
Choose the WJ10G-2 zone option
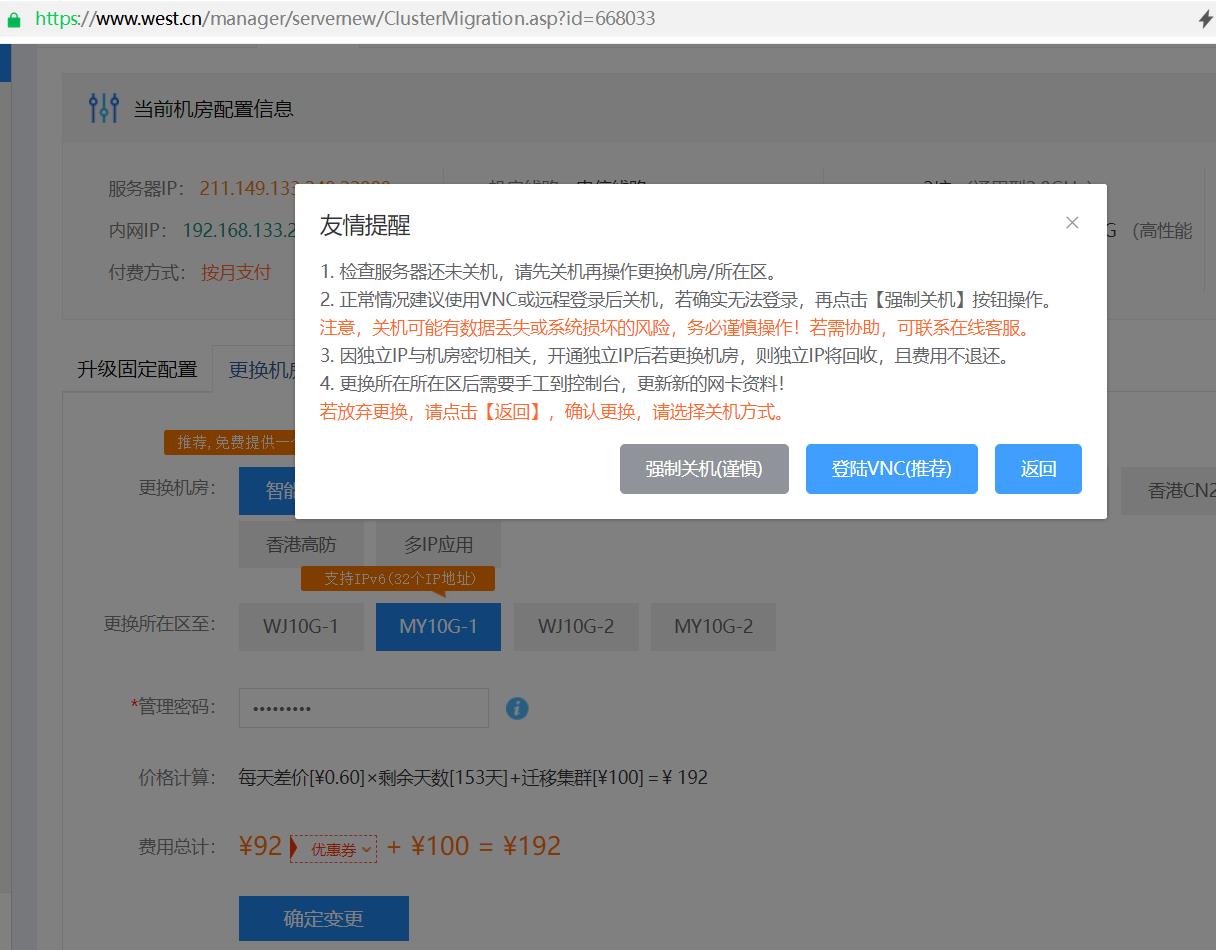coord(576,627)
